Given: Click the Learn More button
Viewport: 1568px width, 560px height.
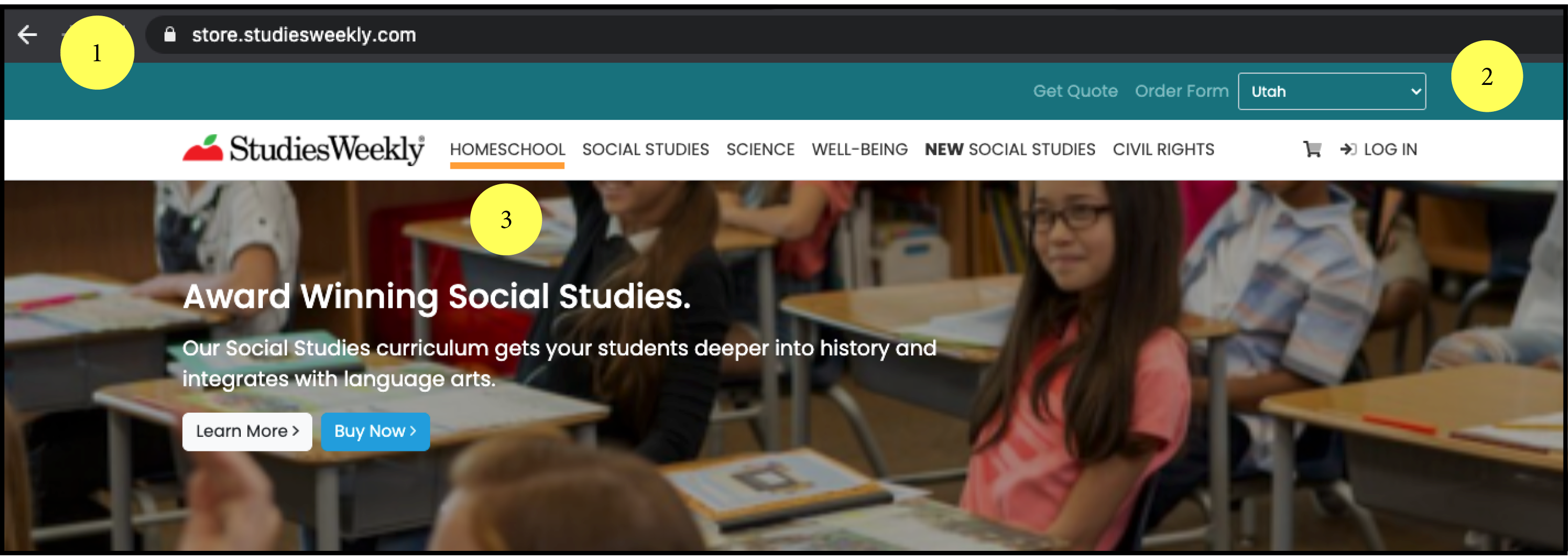Looking at the screenshot, I should 247,432.
